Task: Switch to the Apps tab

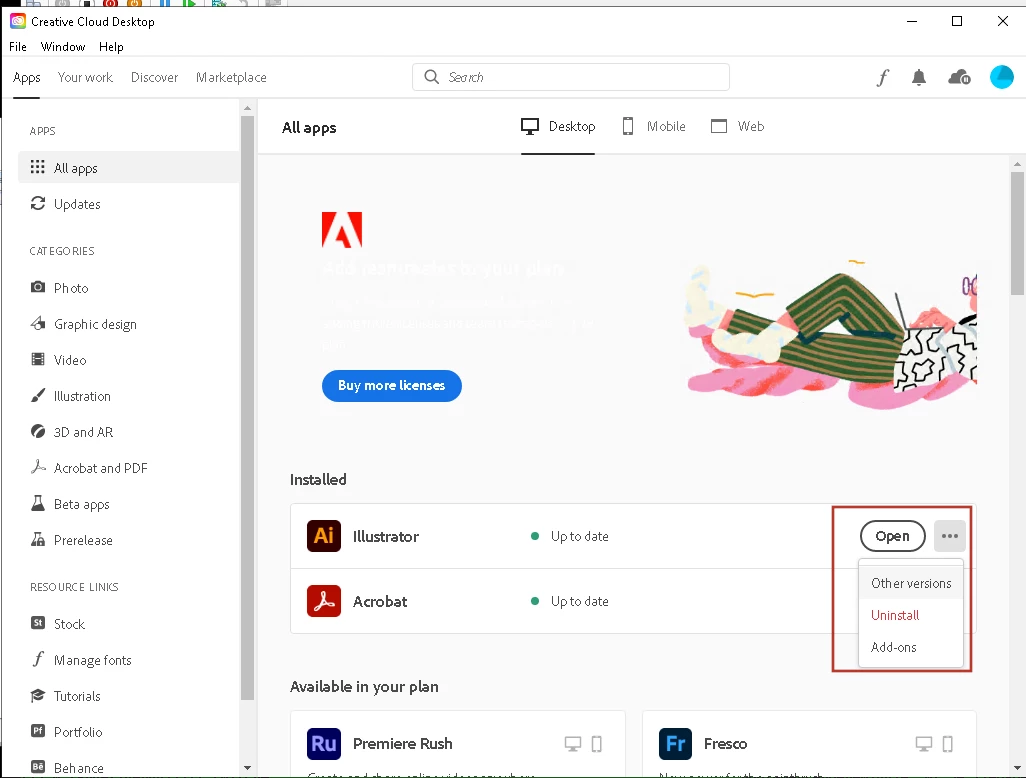Action: click(x=27, y=77)
